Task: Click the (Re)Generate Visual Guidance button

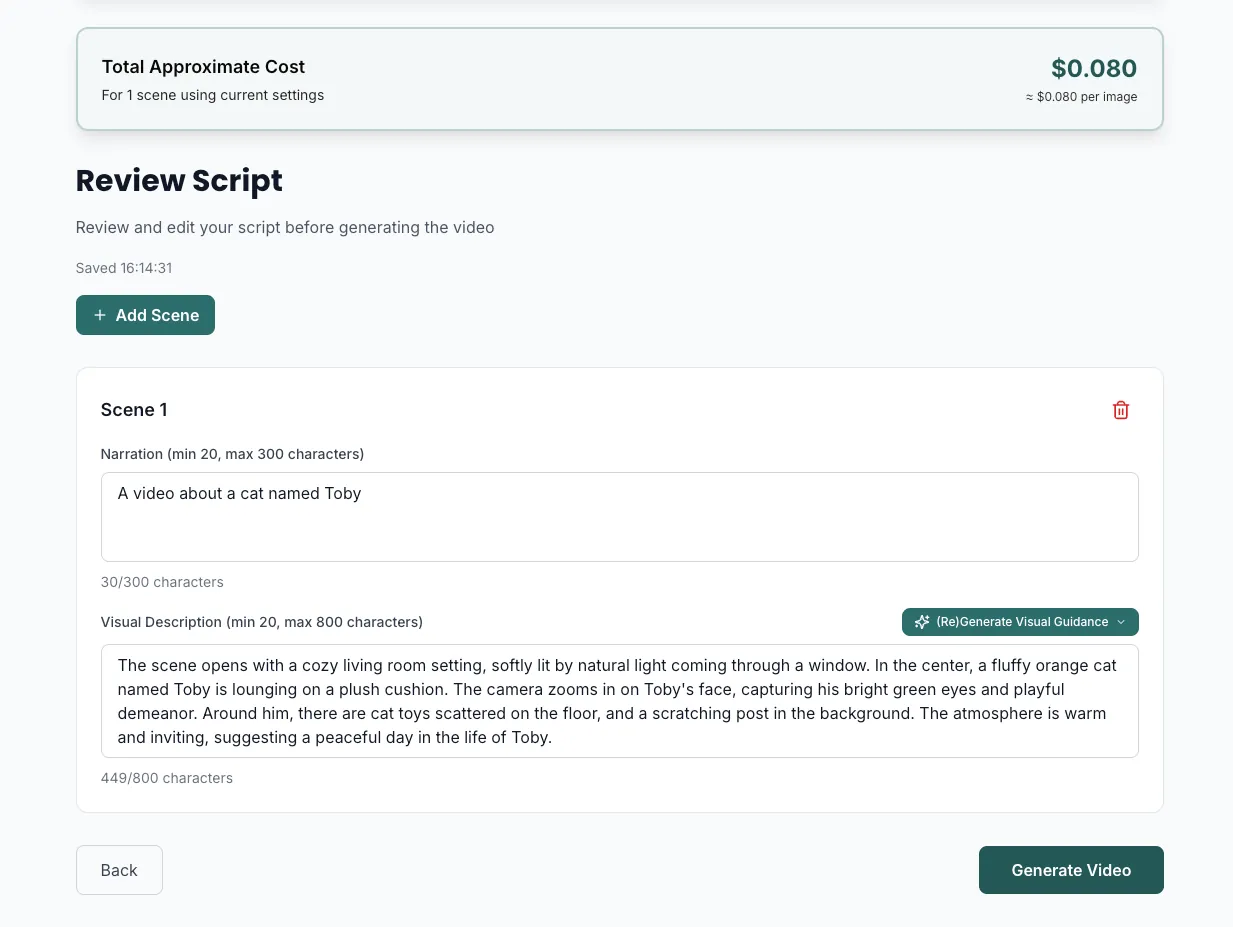Action: [x=1020, y=622]
